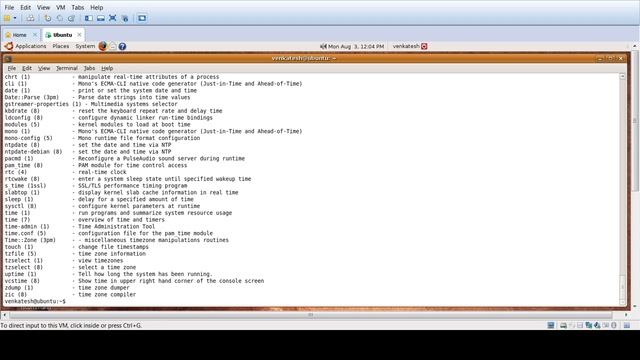Open the VMware Edit menu

[x=25, y=7]
